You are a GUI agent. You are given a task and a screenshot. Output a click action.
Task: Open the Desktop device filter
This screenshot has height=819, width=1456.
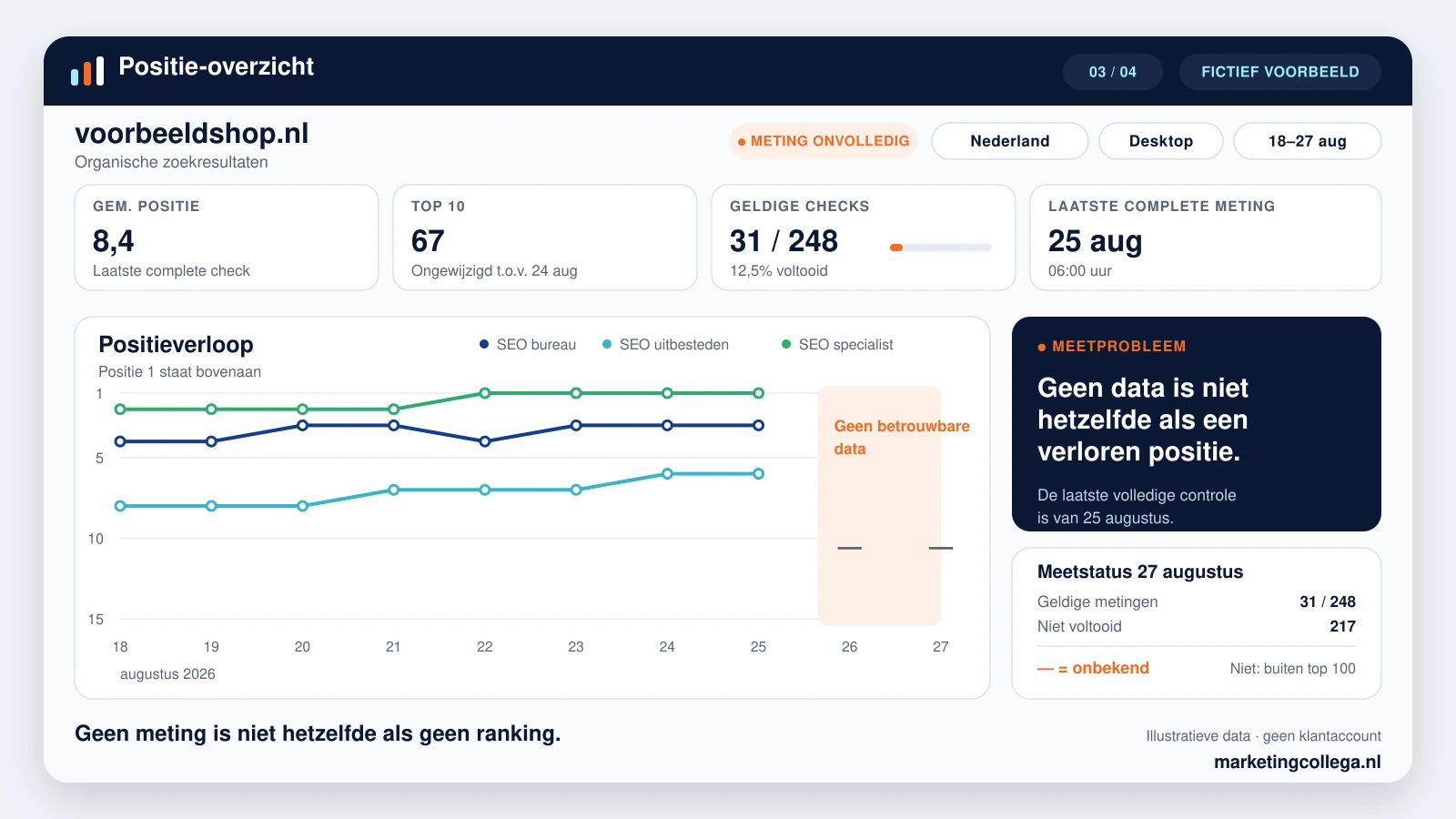pos(1160,141)
